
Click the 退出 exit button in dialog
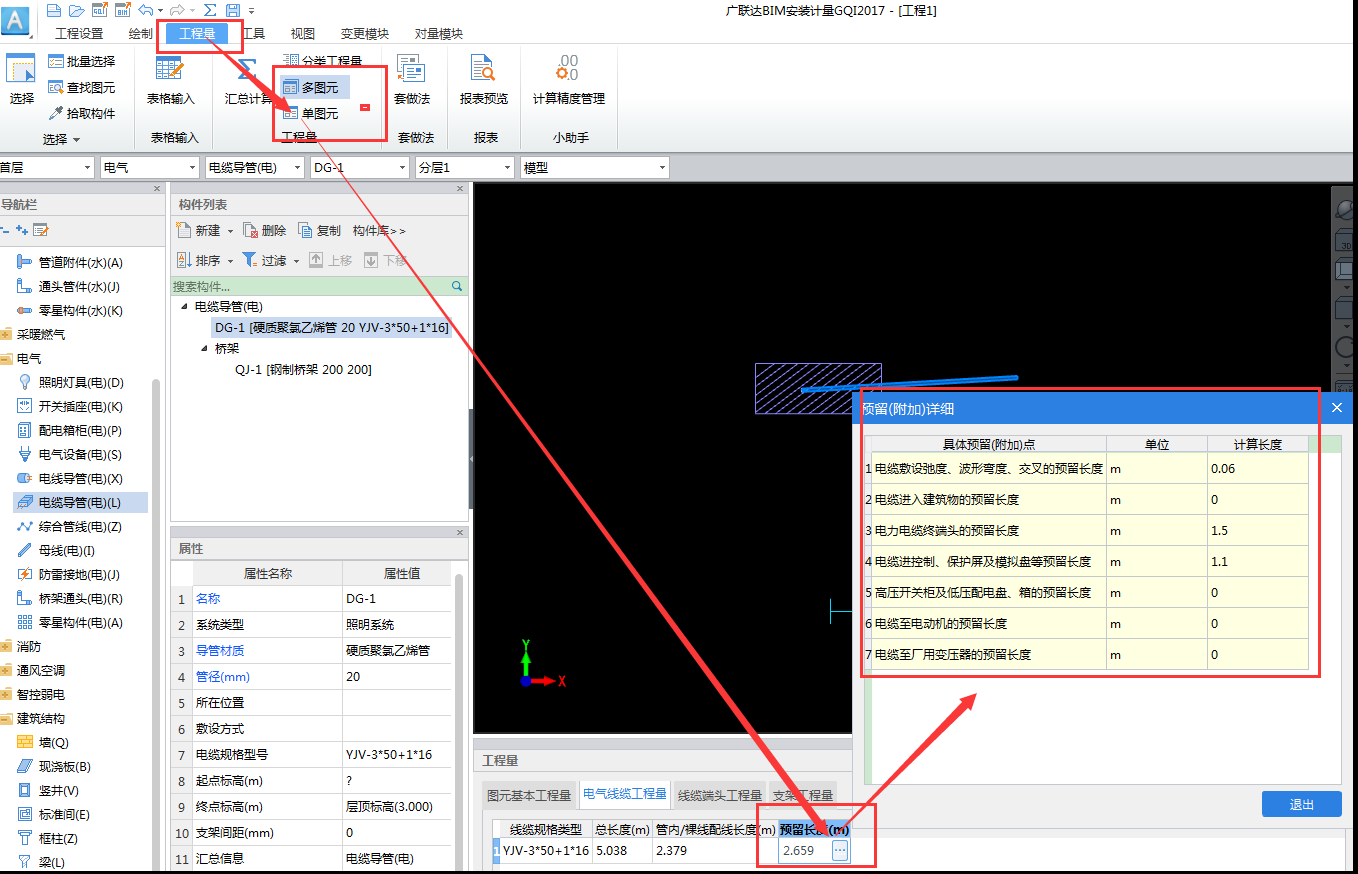click(1301, 804)
